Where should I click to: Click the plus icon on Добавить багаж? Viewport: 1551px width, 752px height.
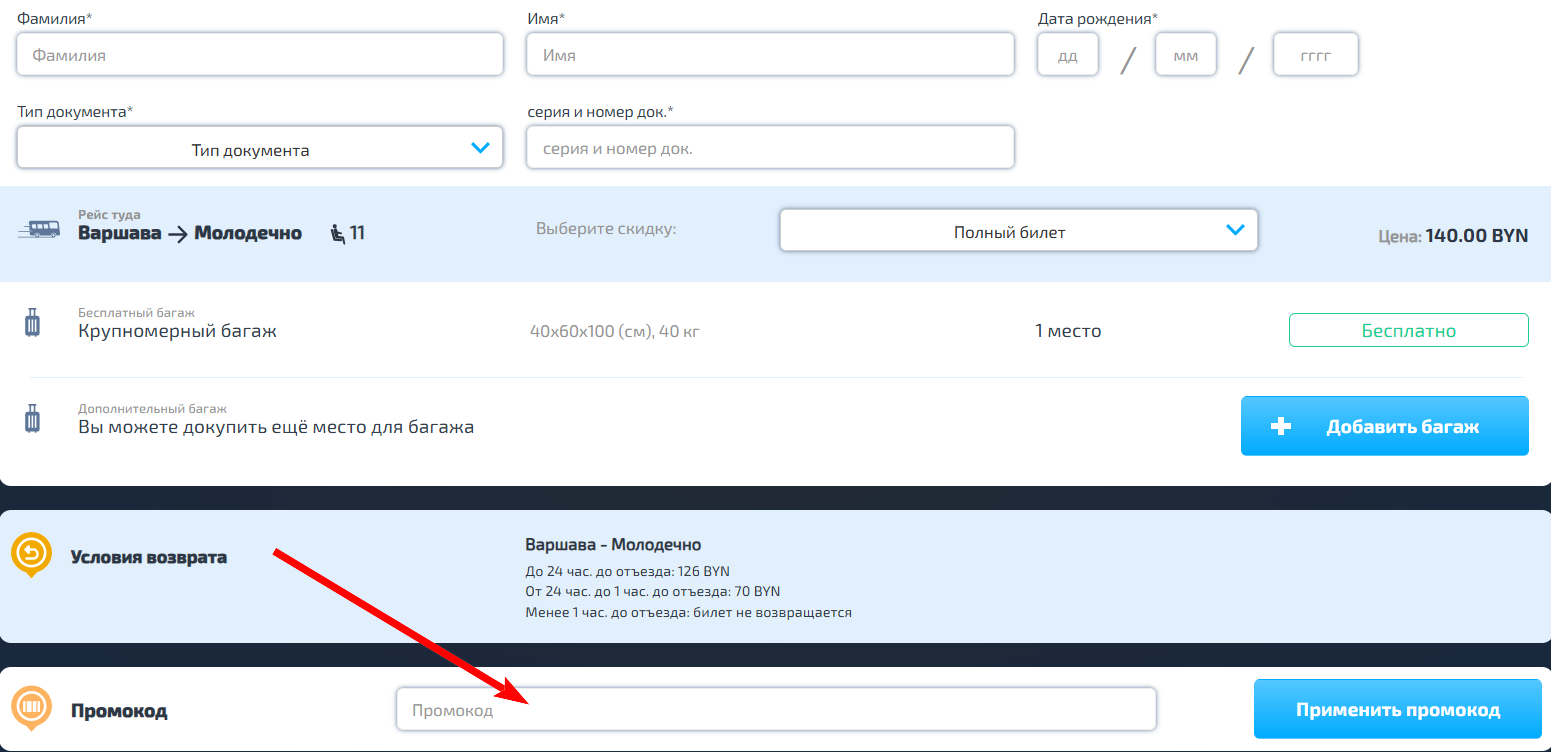(1280, 426)
